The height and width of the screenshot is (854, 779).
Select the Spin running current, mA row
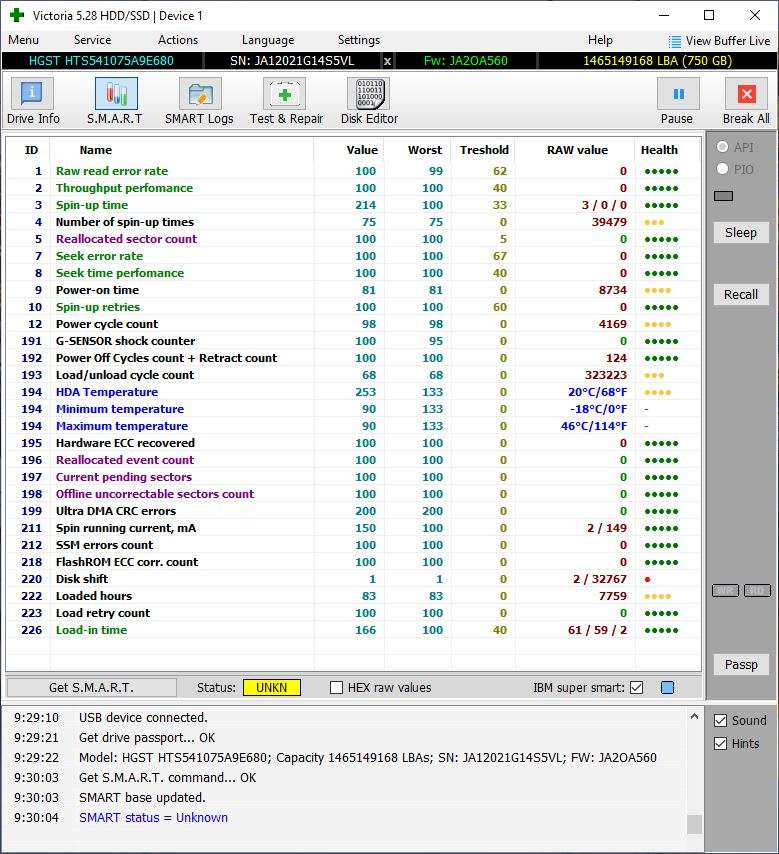(x=353, y=528)
